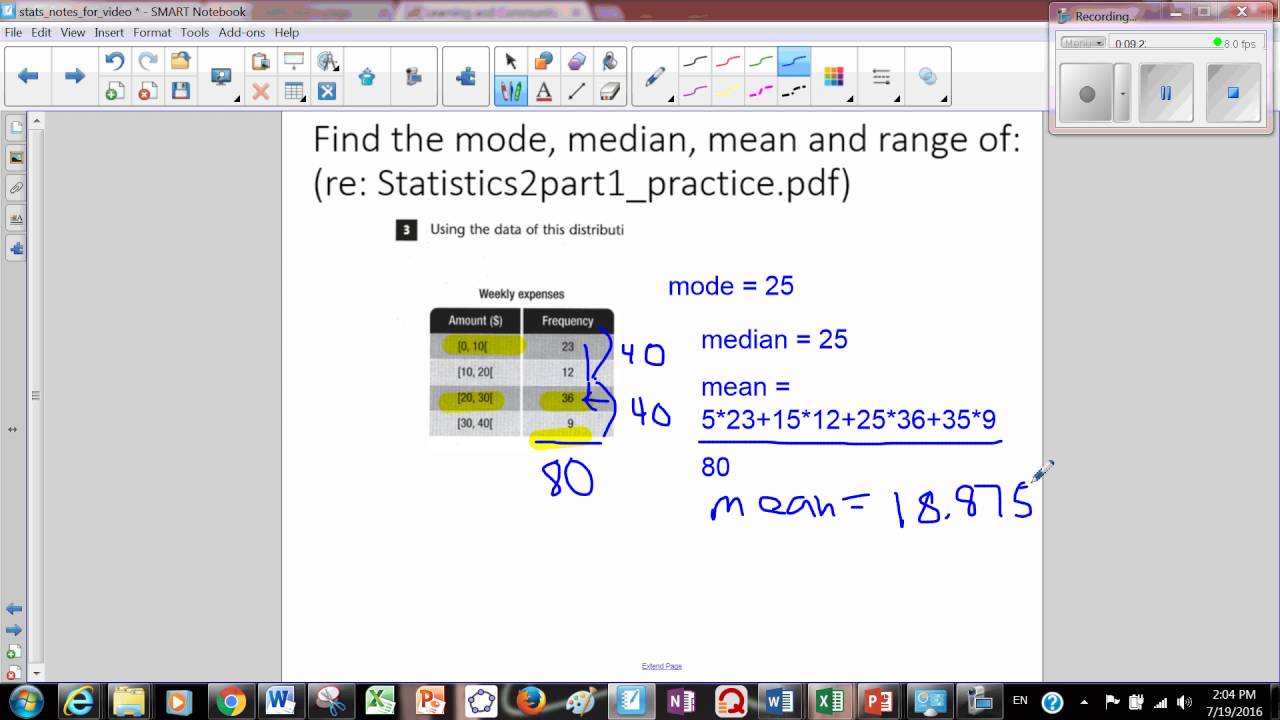Open the File menu
This screenshot has width=1280, height=720.
coord(13,32)
